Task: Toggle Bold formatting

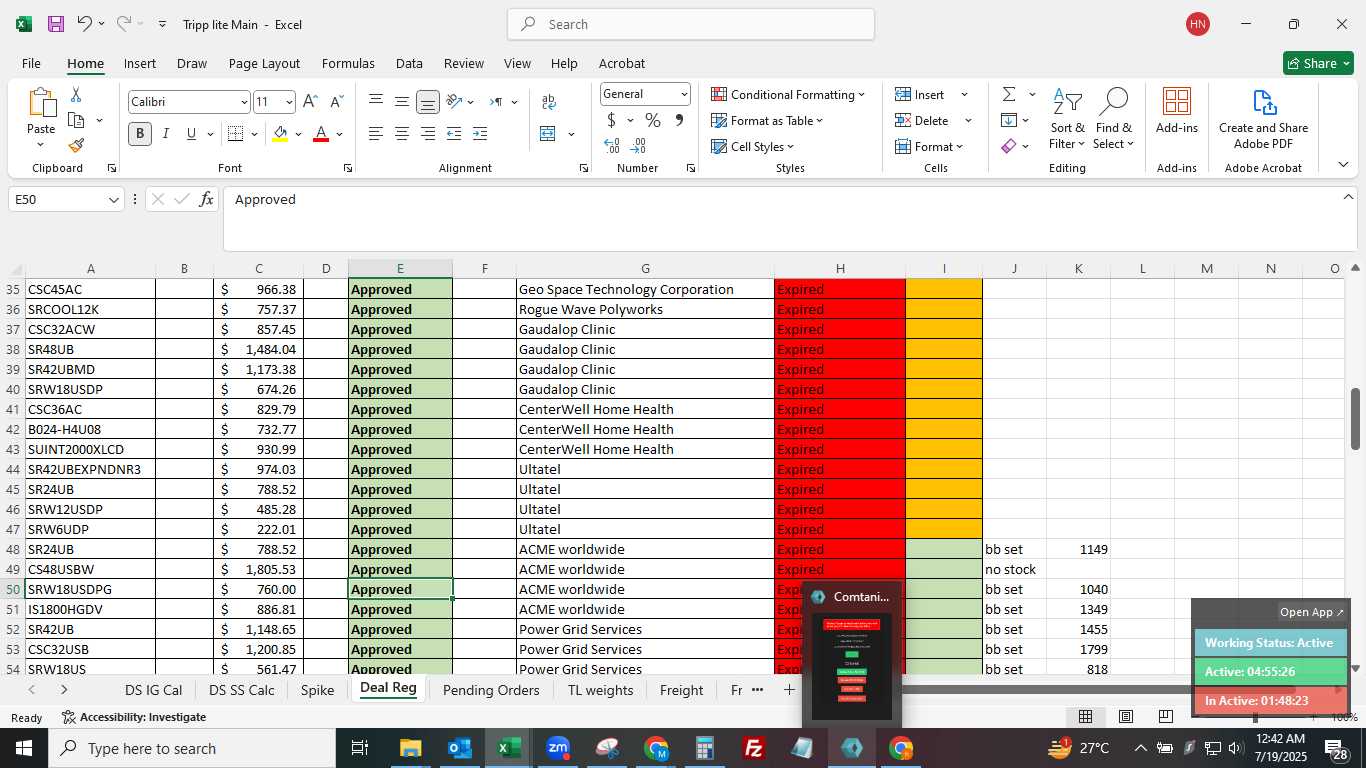Action: pyautogui.click(x=140, y=133)
